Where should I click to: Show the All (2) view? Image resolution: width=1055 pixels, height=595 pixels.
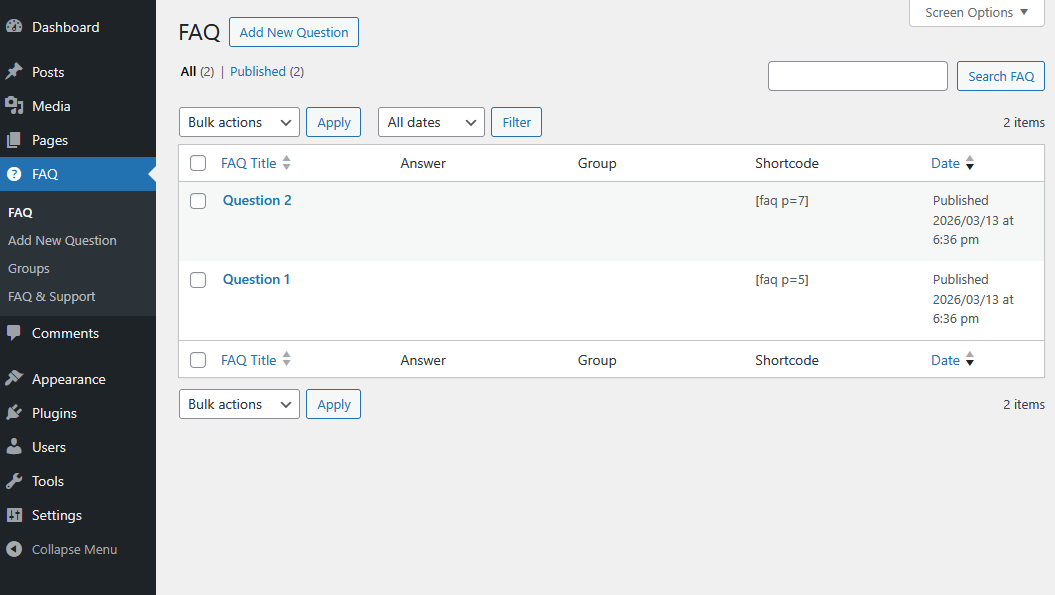pos(197,71)
